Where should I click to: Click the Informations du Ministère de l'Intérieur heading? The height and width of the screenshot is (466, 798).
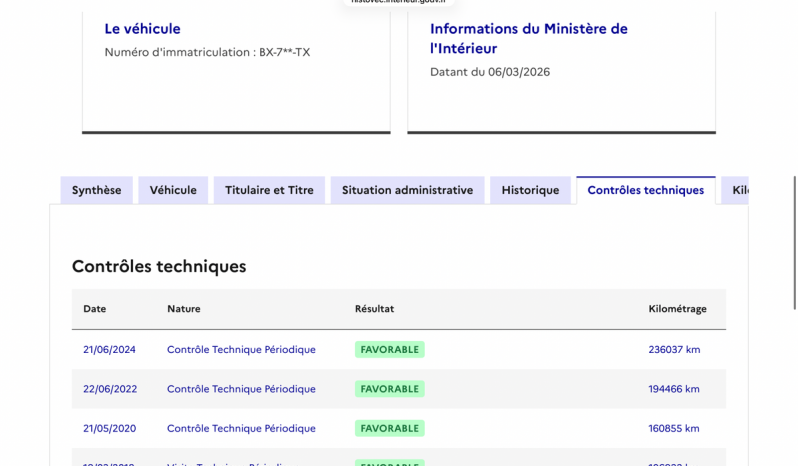tap(528, 38)
